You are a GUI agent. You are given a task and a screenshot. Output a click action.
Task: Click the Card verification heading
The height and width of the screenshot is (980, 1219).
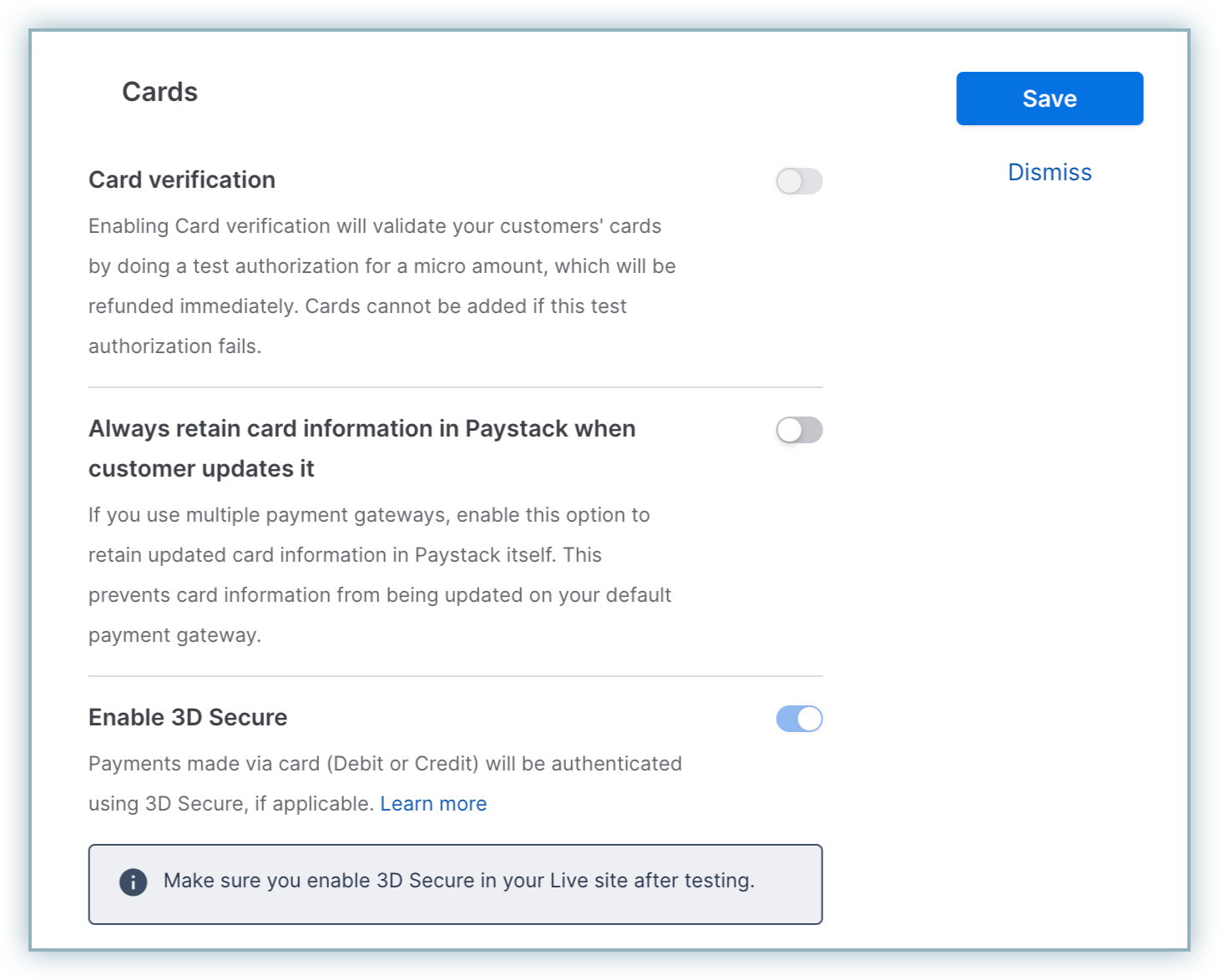point(182,179)
